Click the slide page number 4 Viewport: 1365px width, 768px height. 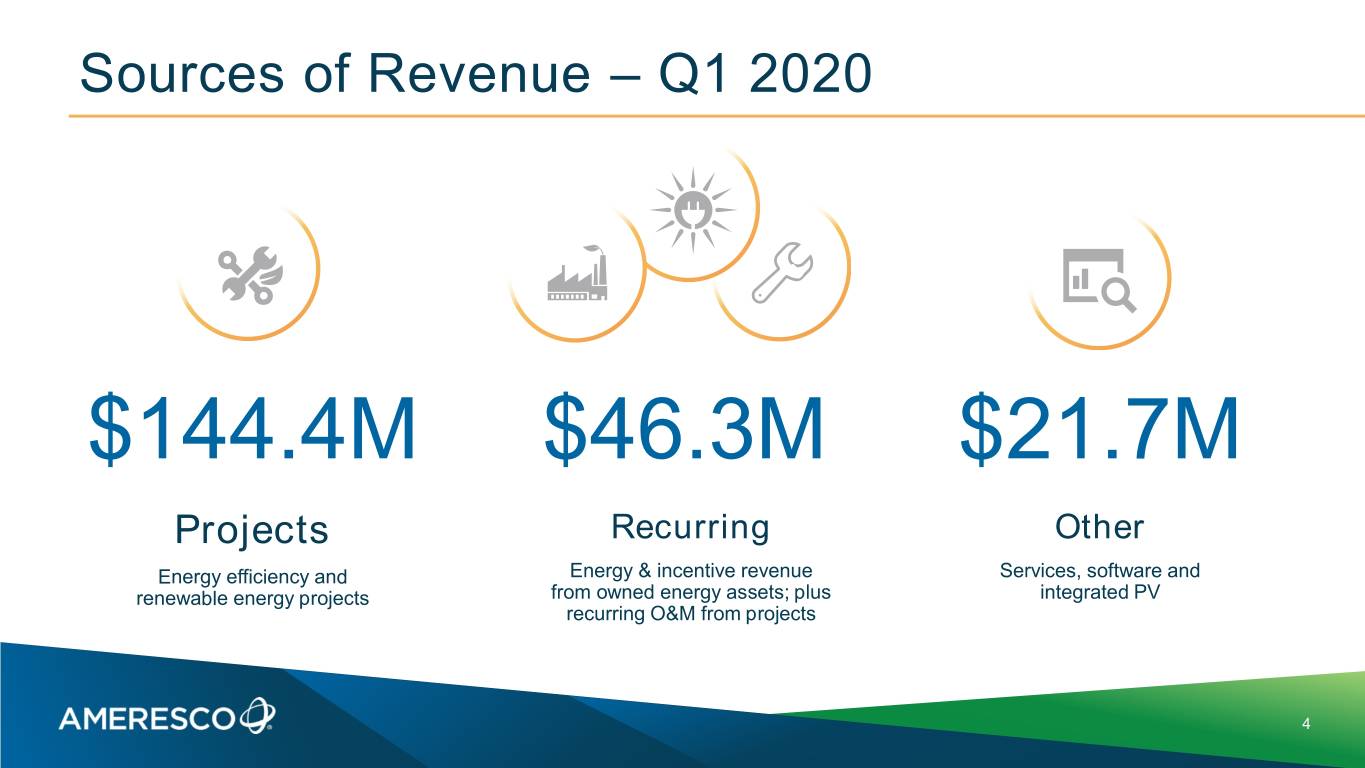pos(1306,723)
